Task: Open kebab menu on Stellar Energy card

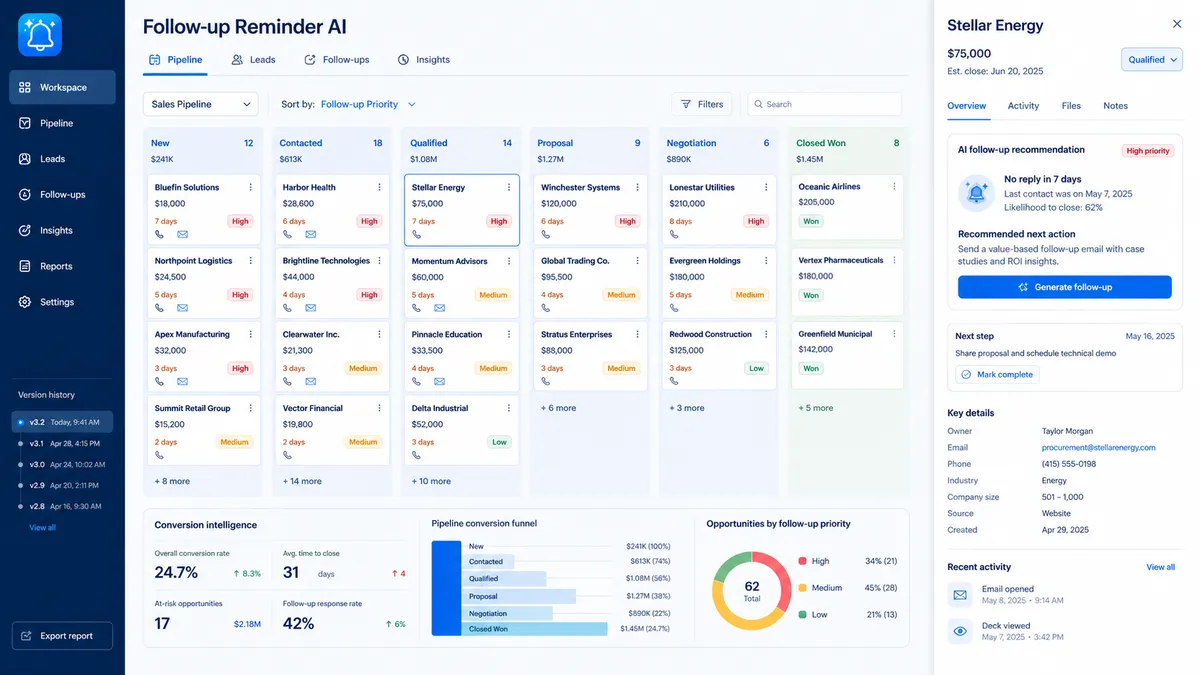Action: pyautogui.click(x=508, y=187)
